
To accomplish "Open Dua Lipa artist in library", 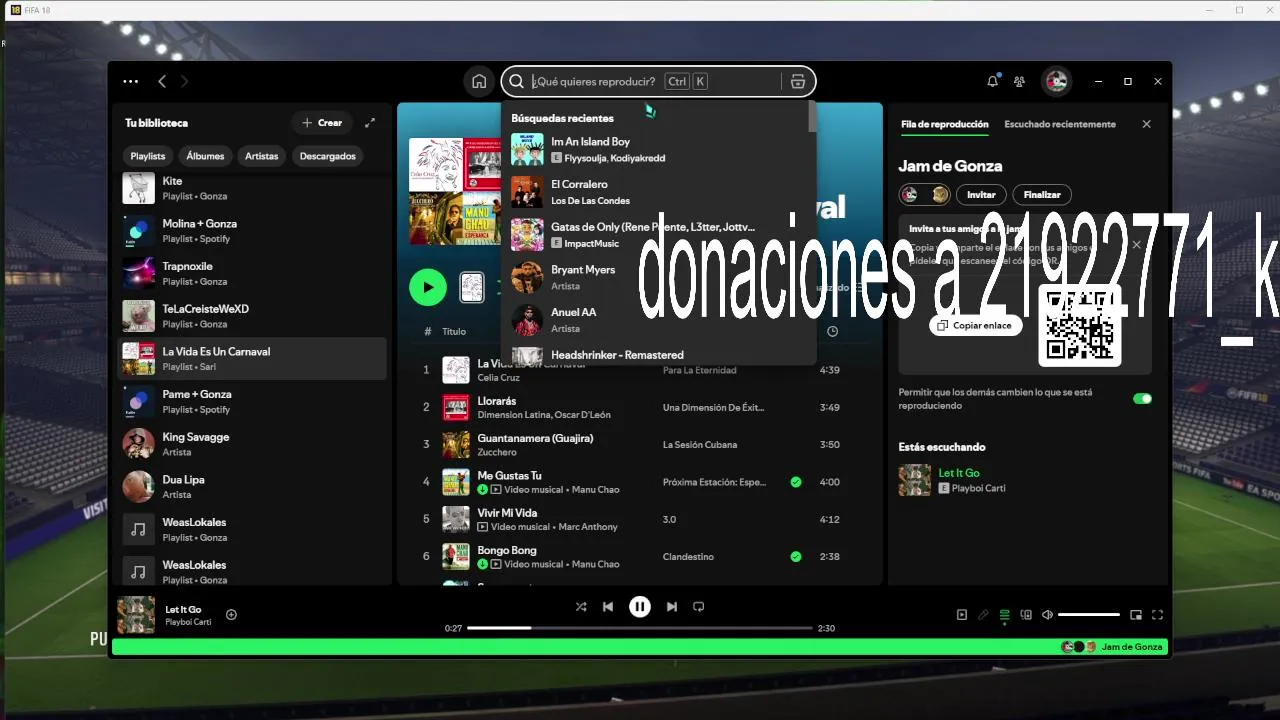I will click(x=252, y=487).
